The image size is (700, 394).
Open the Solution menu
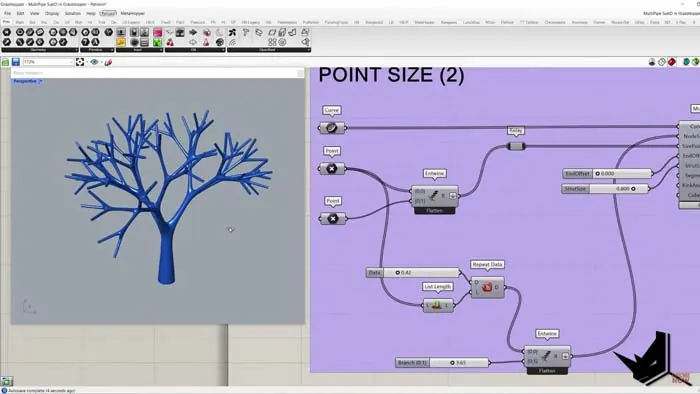[x=73, y=13]
